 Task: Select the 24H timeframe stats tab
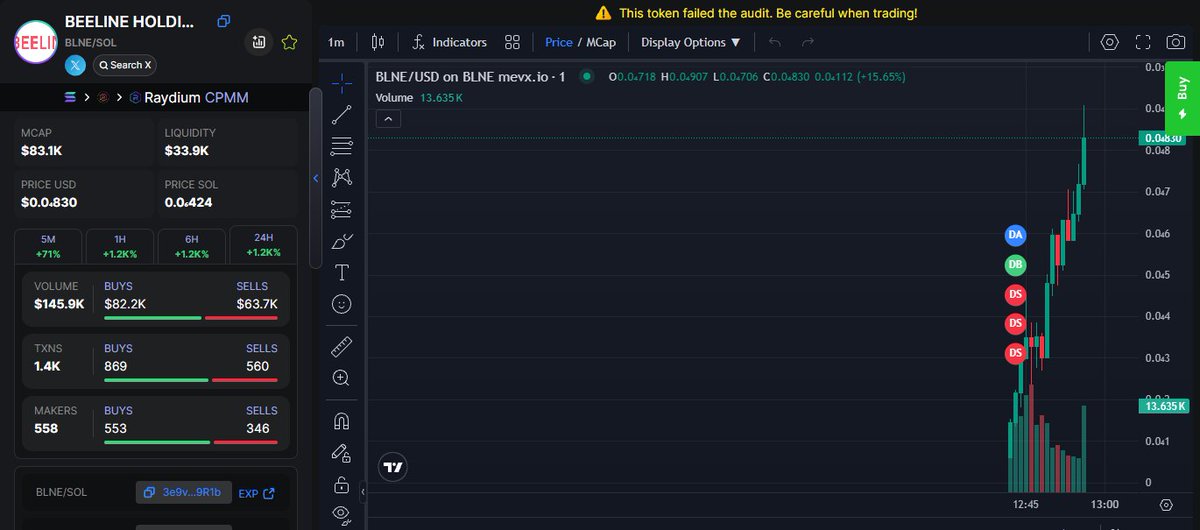(x=264, y=246)
